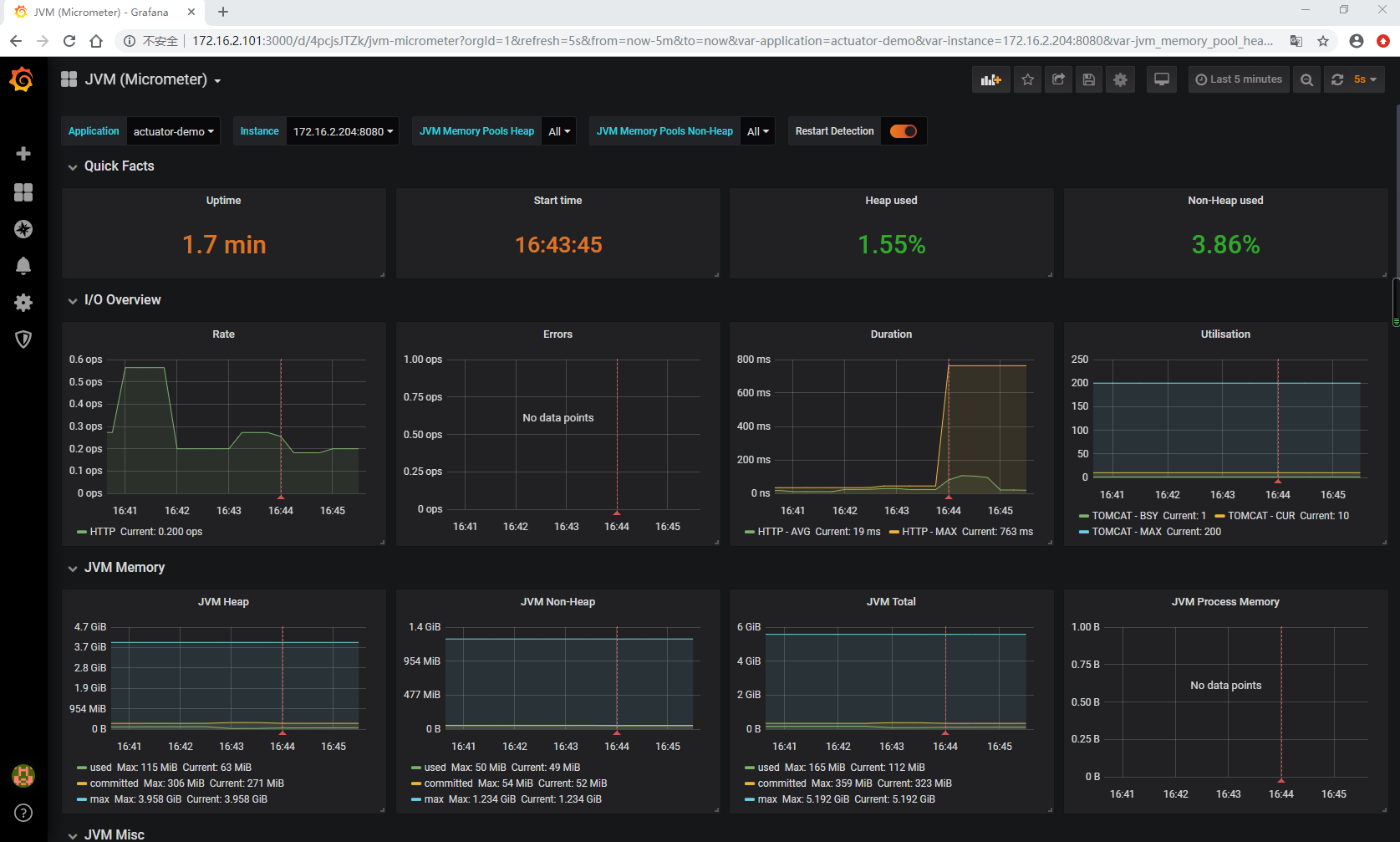Open Alerting via the bell icon
Viewport: 1400px width, 842px height.
point(23,265)
